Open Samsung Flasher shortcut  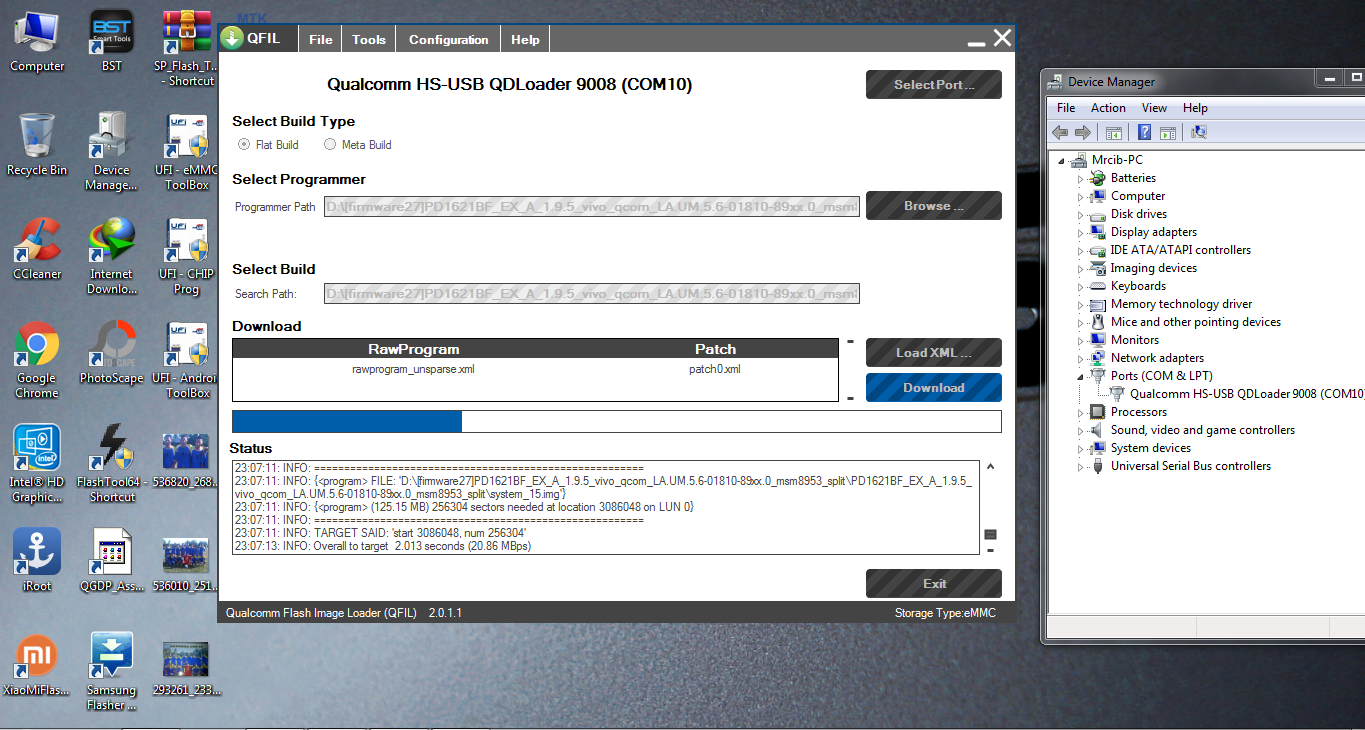point(112,672)
